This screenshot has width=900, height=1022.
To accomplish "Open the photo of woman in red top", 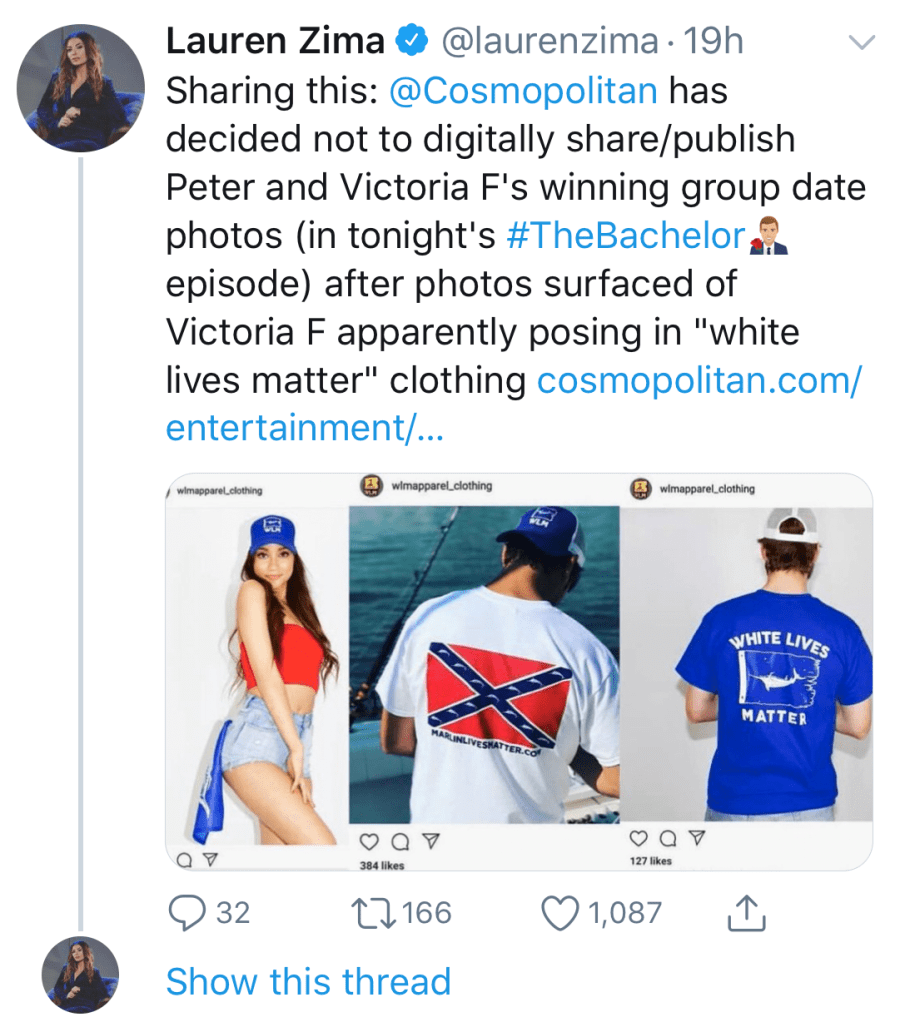I will pos(257,670).
